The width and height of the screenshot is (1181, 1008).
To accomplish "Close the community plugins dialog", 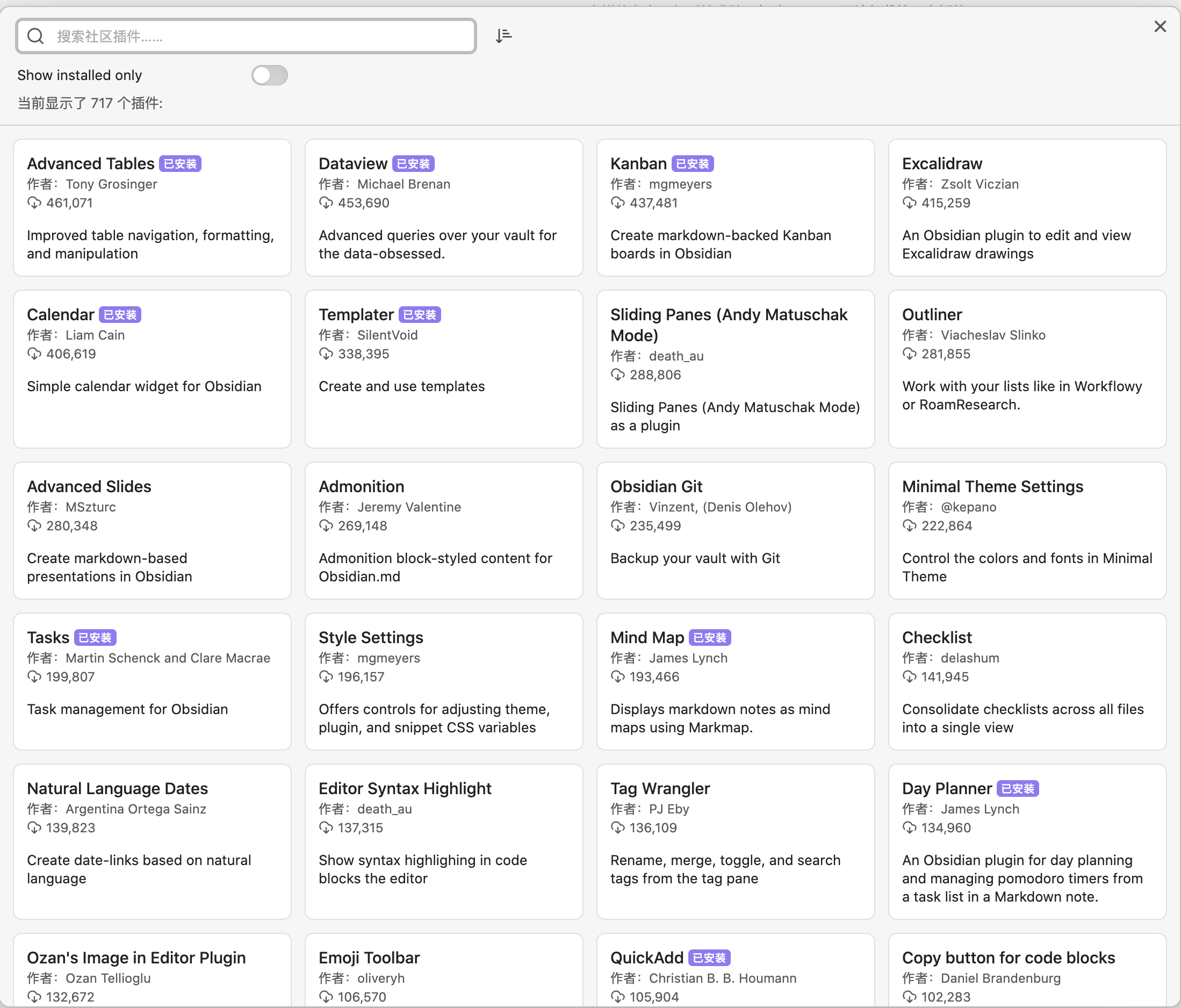I will pos(1160,26).
